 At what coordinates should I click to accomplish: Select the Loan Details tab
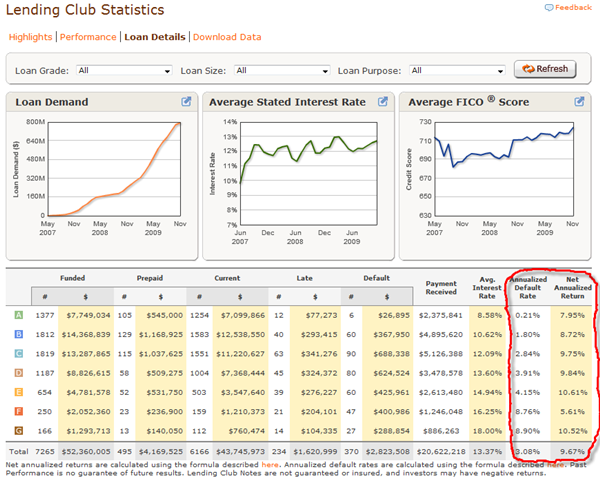click(155, 37)
